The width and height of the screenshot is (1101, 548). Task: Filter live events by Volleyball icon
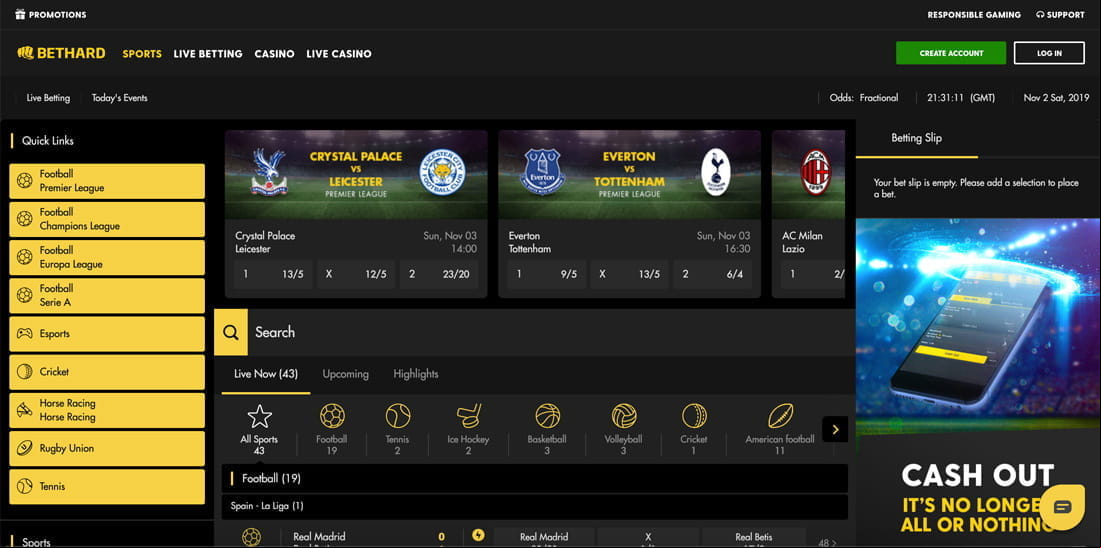coord(624,416)
